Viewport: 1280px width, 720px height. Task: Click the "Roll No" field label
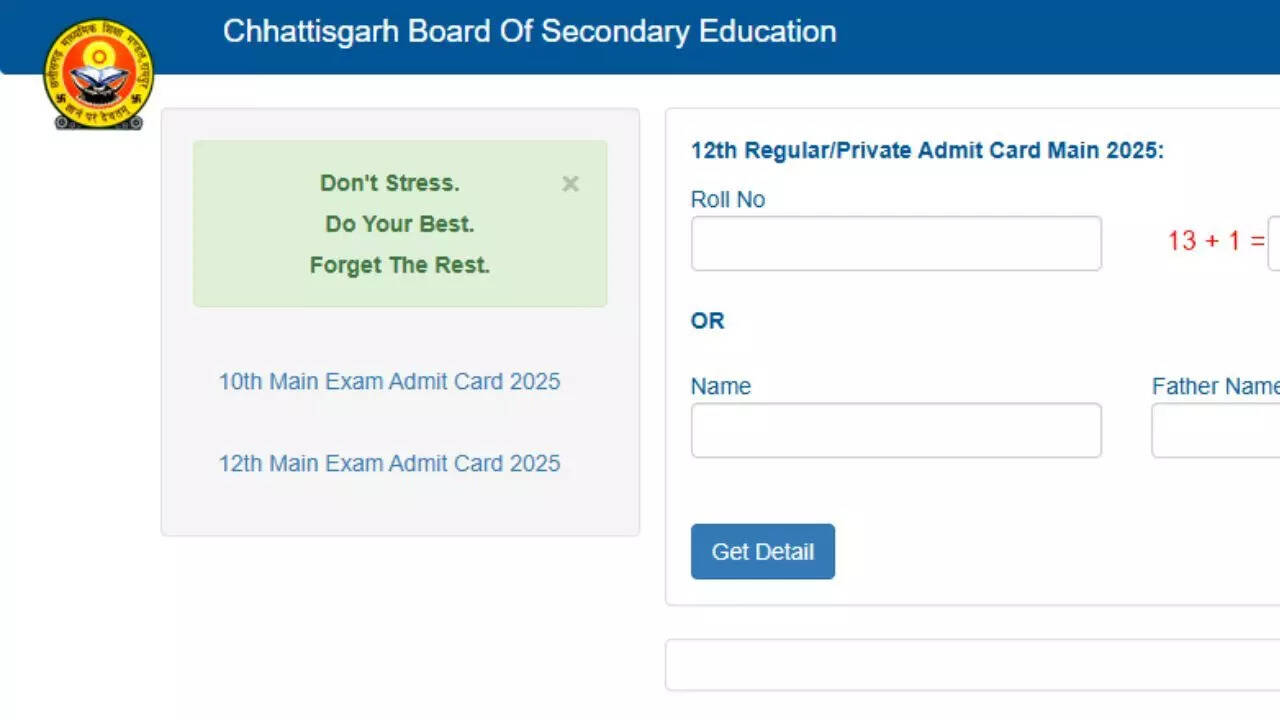[x=728, y=199]
